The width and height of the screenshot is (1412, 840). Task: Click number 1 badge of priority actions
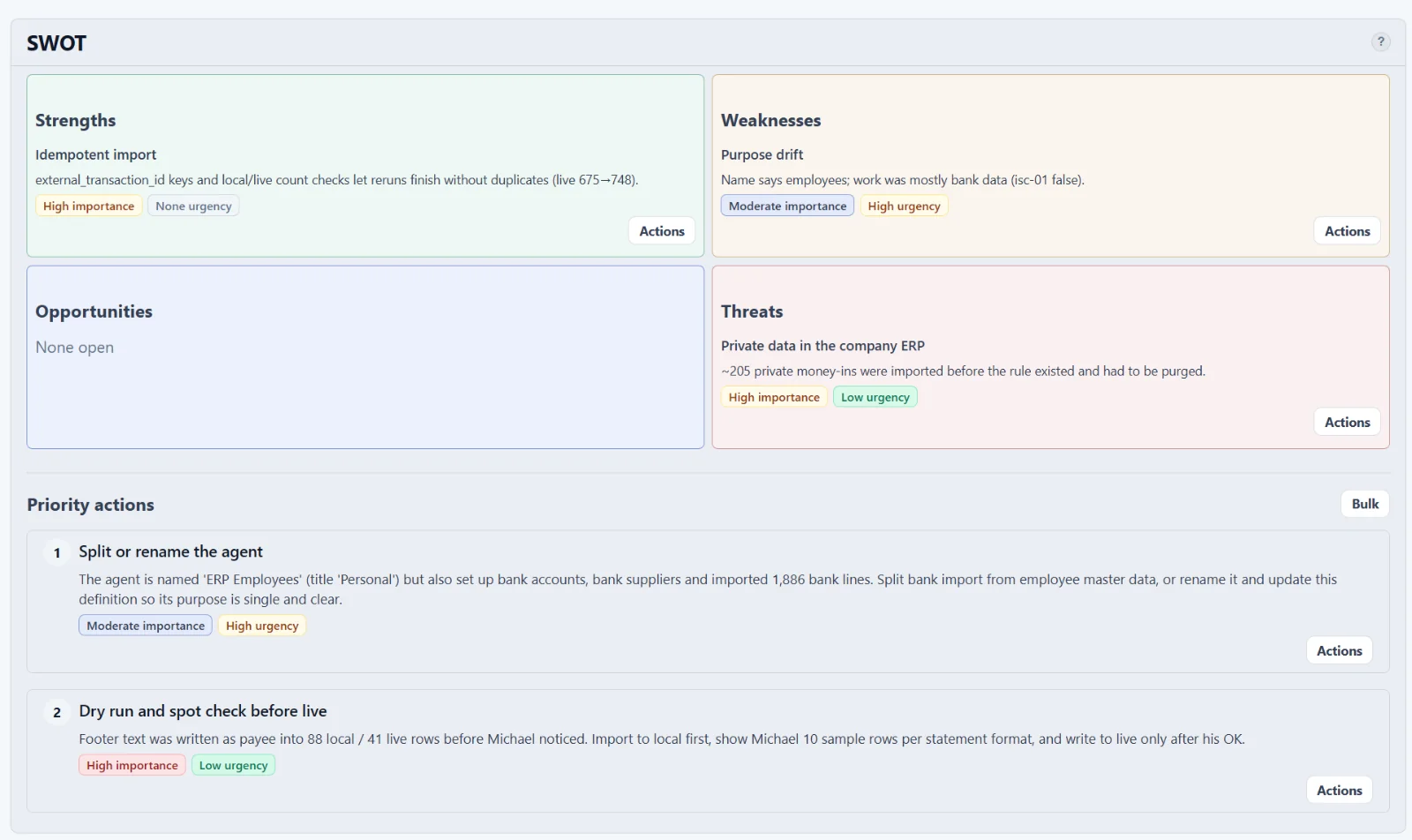coord(56,552)
